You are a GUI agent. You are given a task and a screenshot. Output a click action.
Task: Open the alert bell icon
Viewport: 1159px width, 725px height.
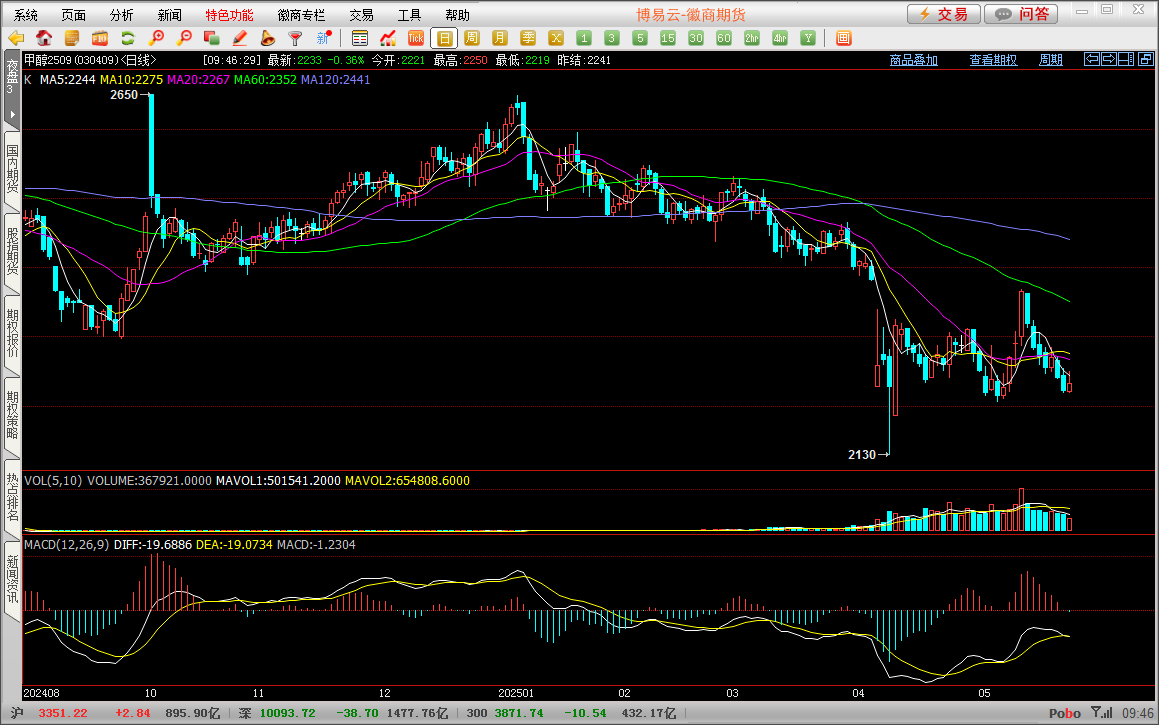coord(268,38)
